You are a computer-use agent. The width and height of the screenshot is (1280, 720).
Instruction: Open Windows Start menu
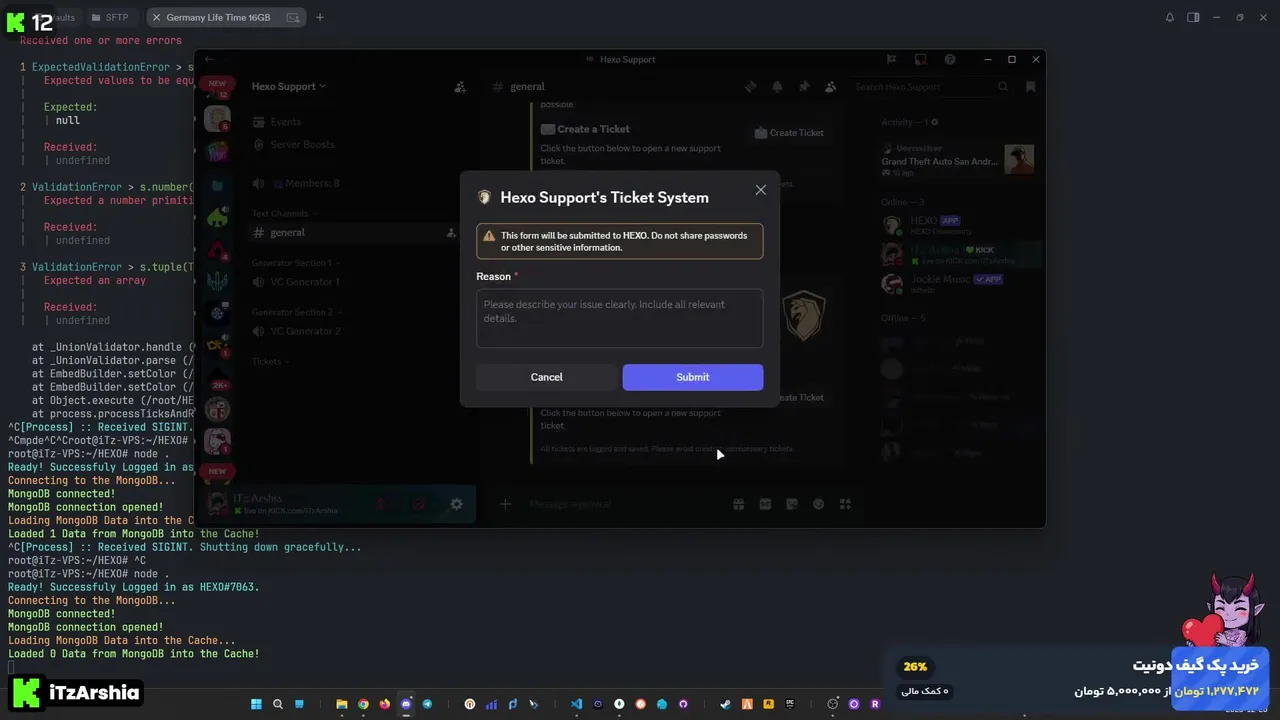click(256, 704)
